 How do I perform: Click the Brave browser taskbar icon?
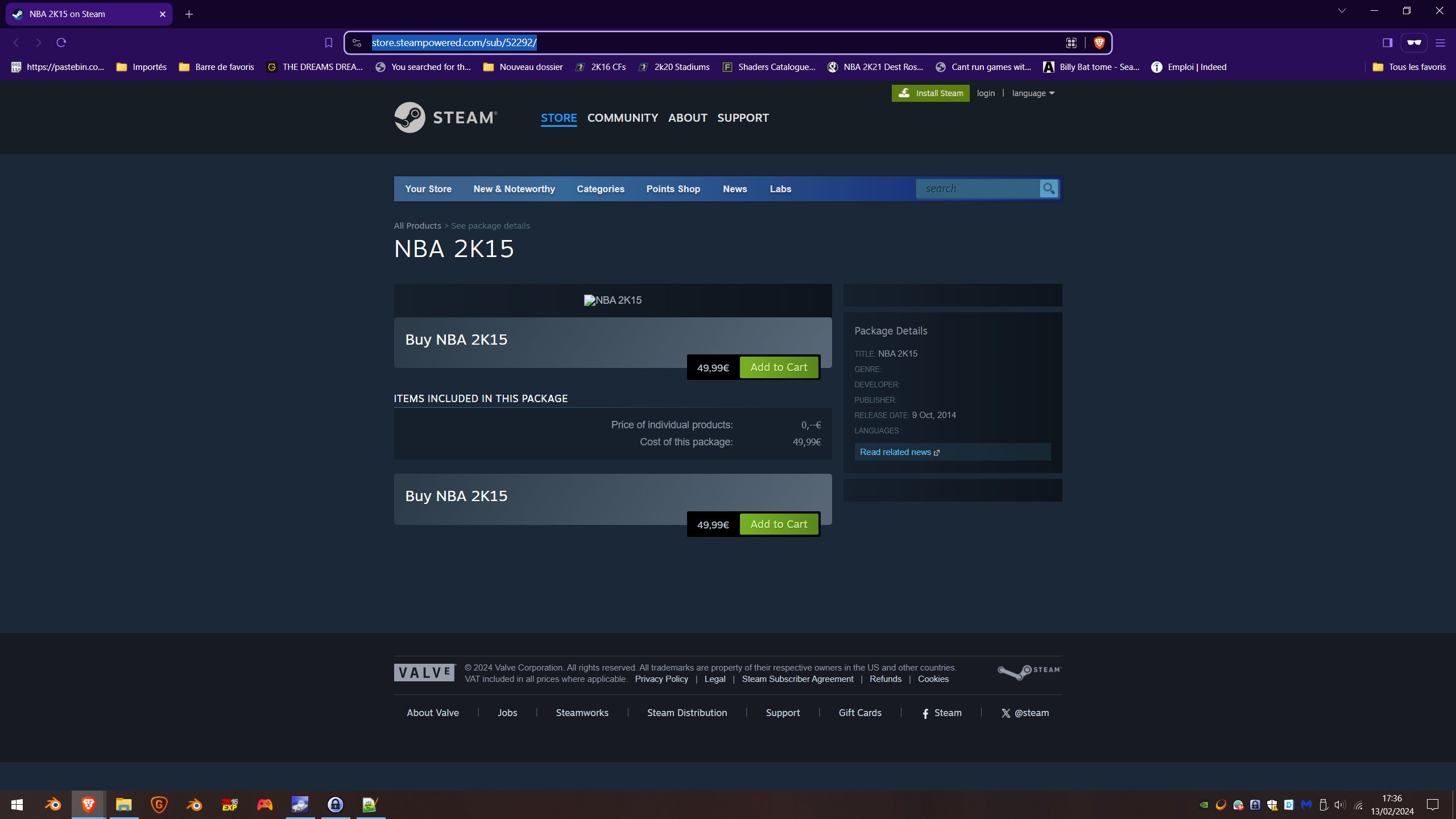pos(88,805)
